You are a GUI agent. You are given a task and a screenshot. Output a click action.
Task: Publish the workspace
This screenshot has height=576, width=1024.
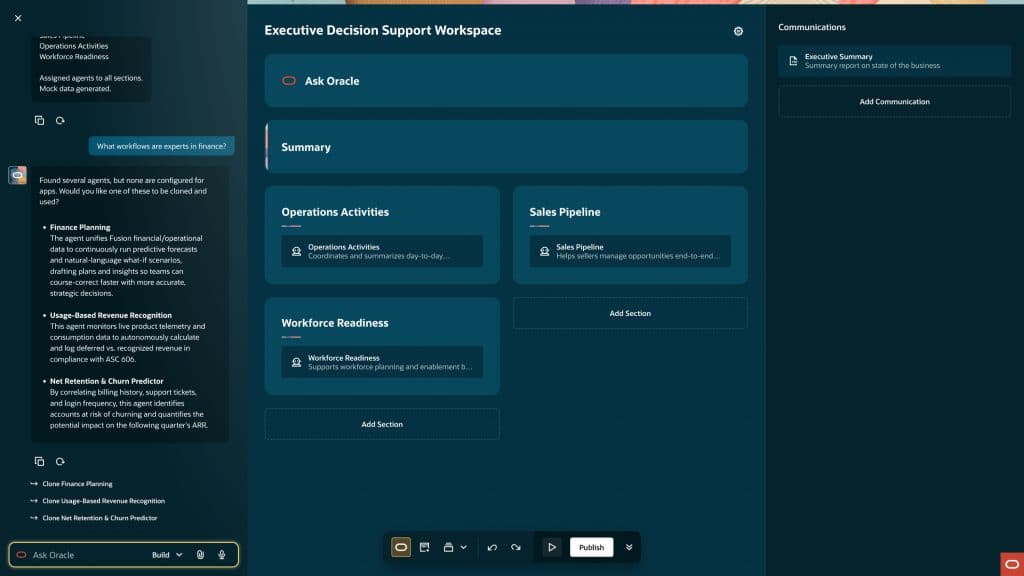click(x=591, y=547)
